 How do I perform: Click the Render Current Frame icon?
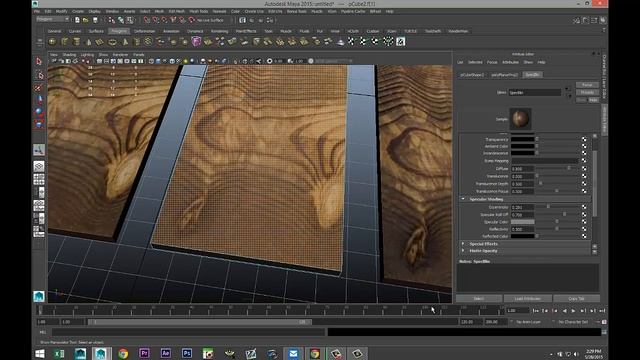(251, 20)
